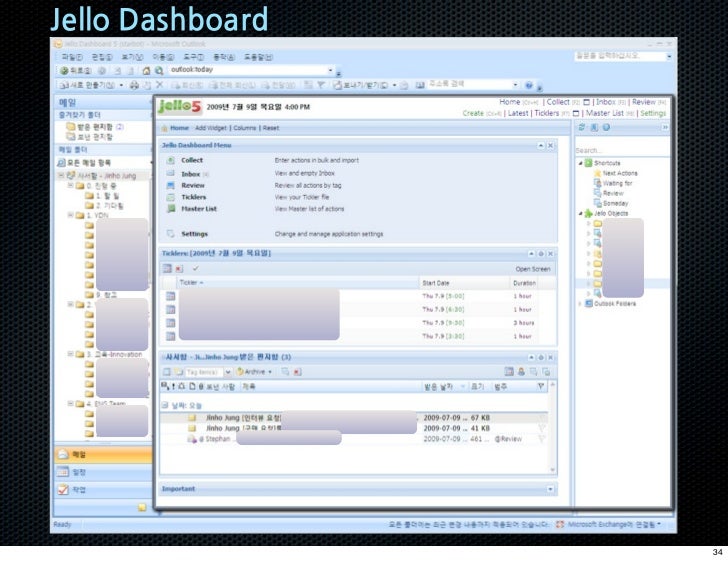The width and height of the screenshot is (728, 561).
Task: Click the Jello Objects puzzle icon
Action: pyautogui.click(x=588, y=213)
